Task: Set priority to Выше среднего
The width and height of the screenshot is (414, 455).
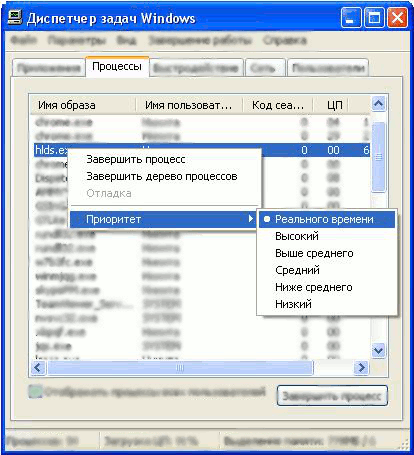Action: [x=327, y=253]
